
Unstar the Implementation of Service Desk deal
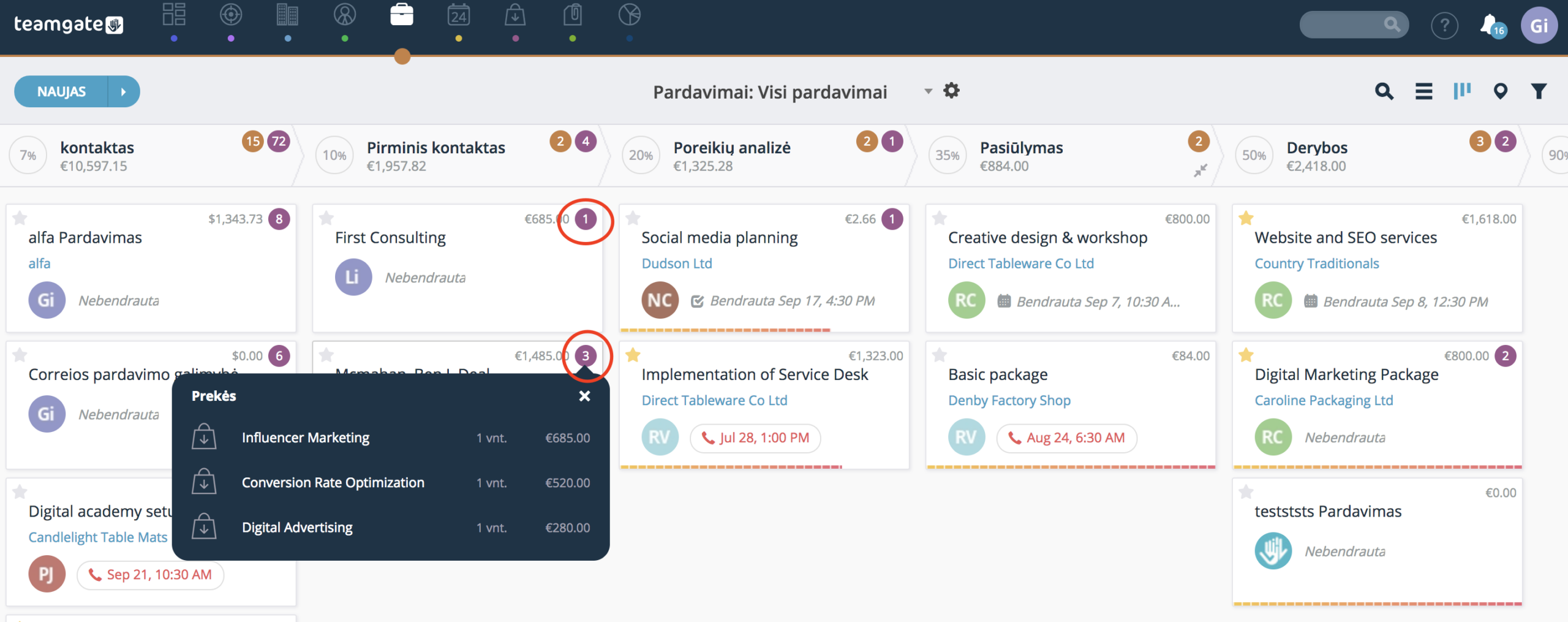633,355
